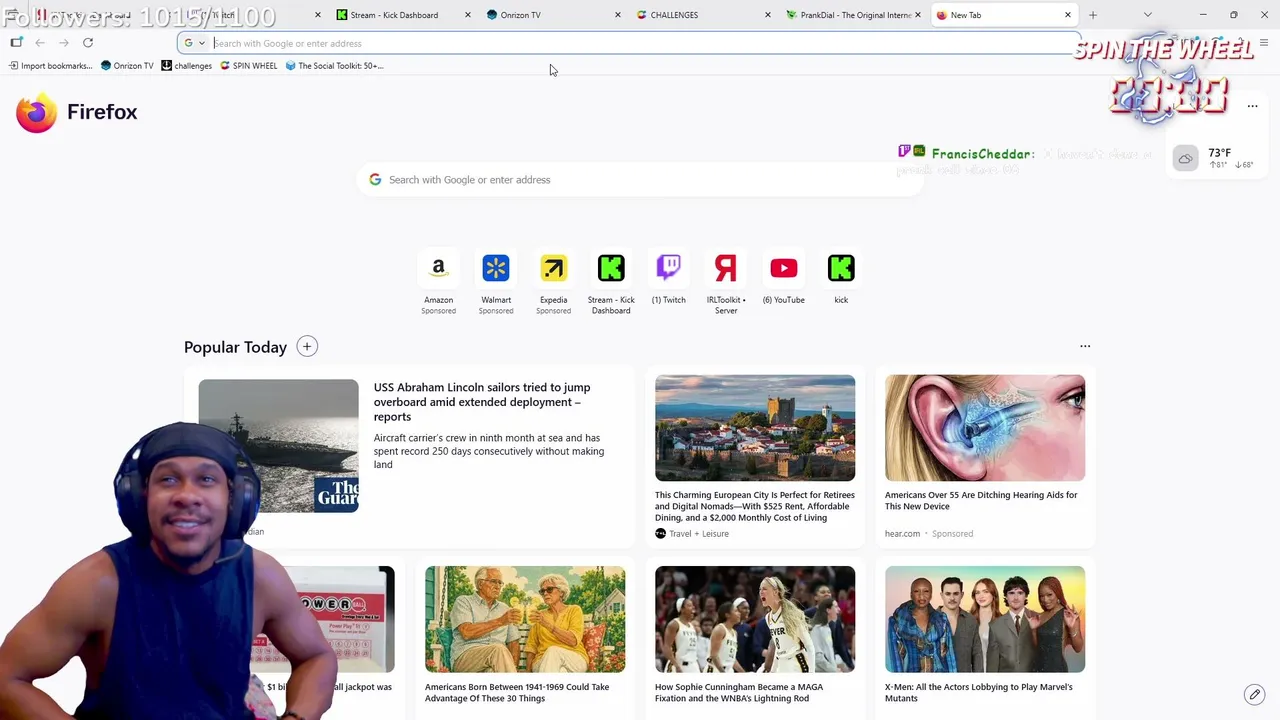Open Americans Over 55 hearing aids story
This screenshot has height=720, width=1280.
[x=981, y=500]
